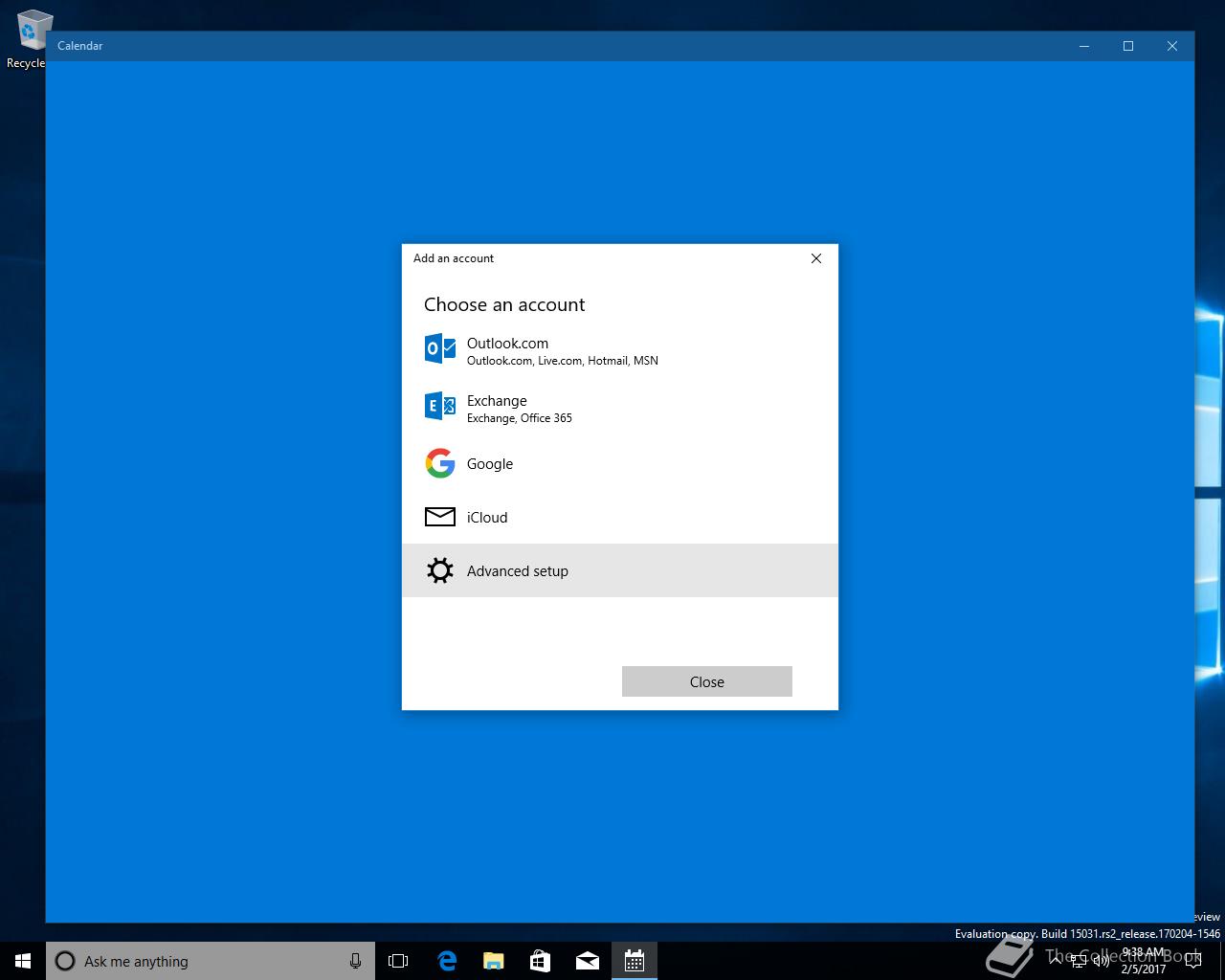The image size is (1225, 980).
Task: Open the Mail app on the taskbar
Action: 588,961
